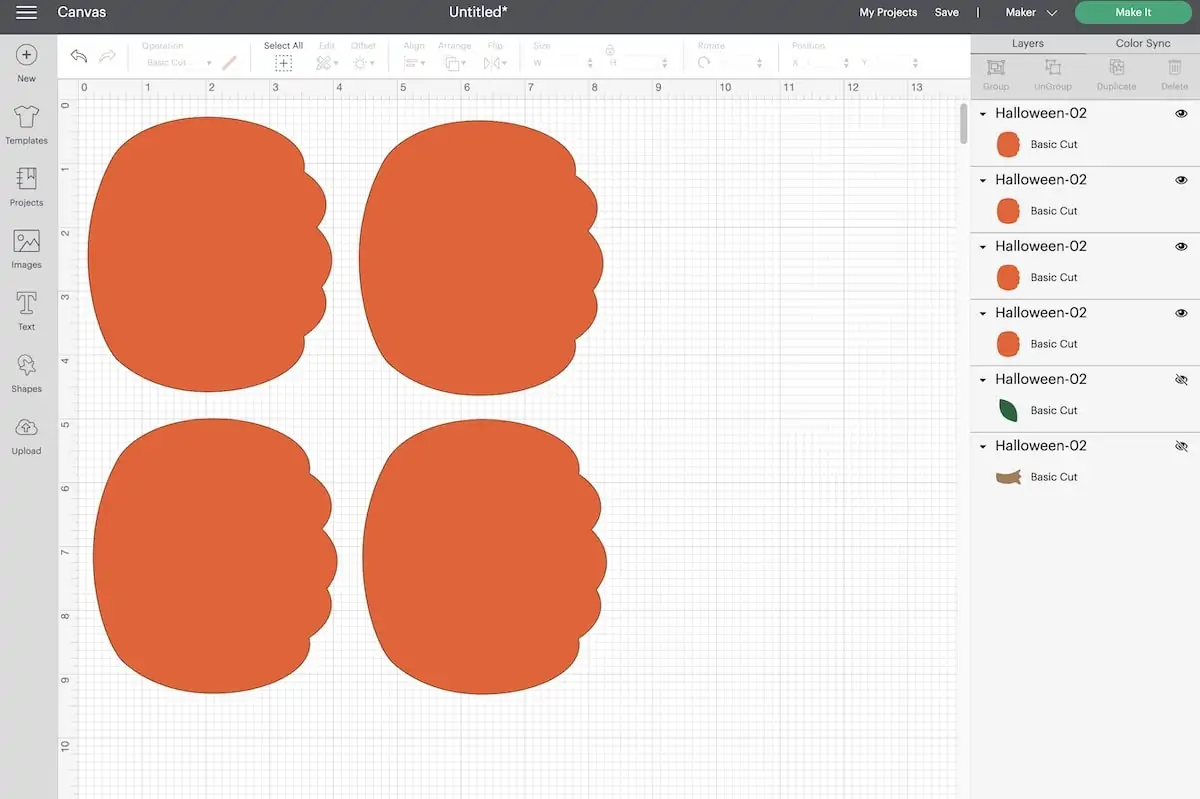Screen dimensions: 1200x799
Task: Show the hidden brown stem layer
Action: coord(1181,446)
